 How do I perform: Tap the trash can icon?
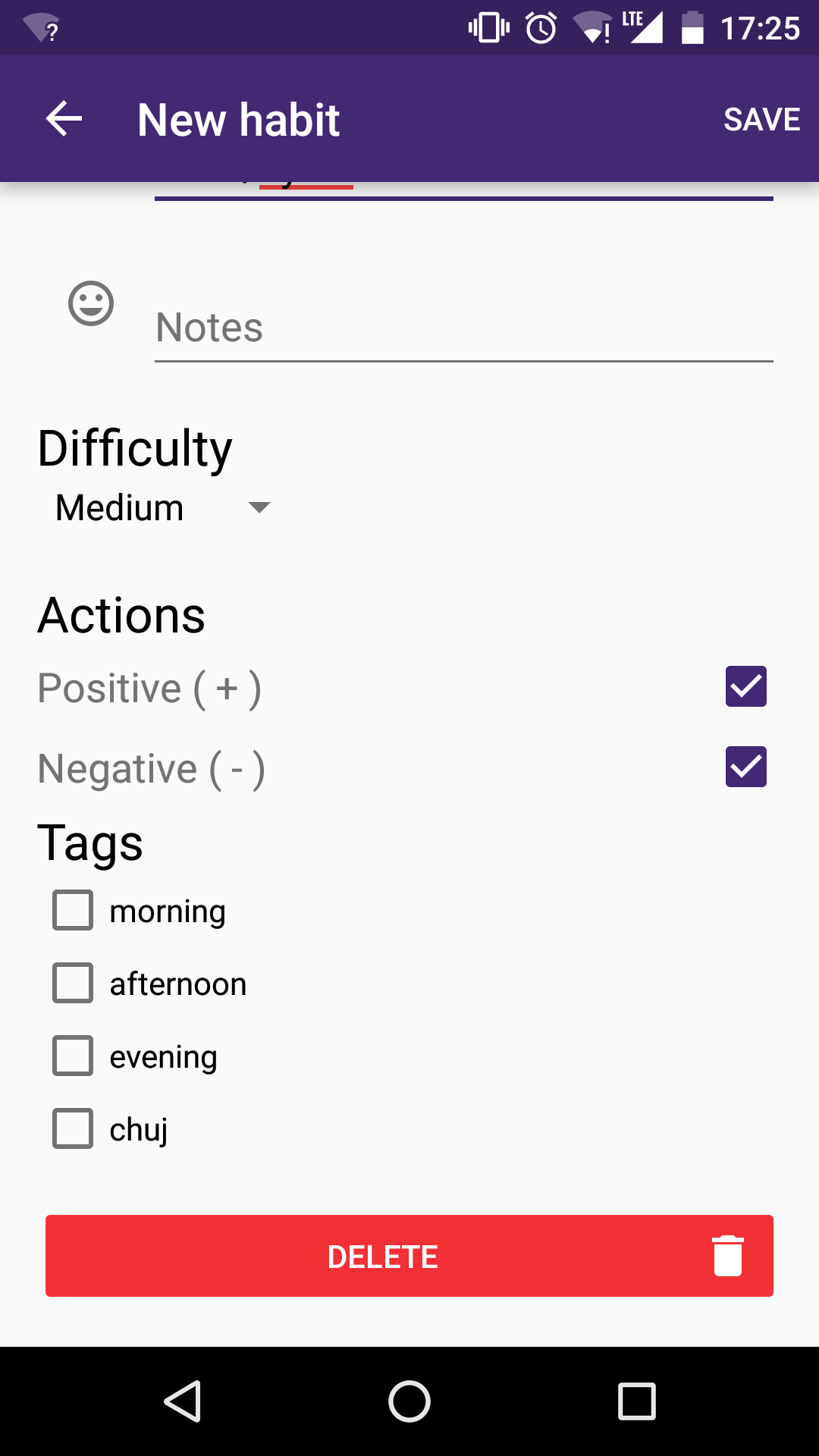pos(727,1256)
